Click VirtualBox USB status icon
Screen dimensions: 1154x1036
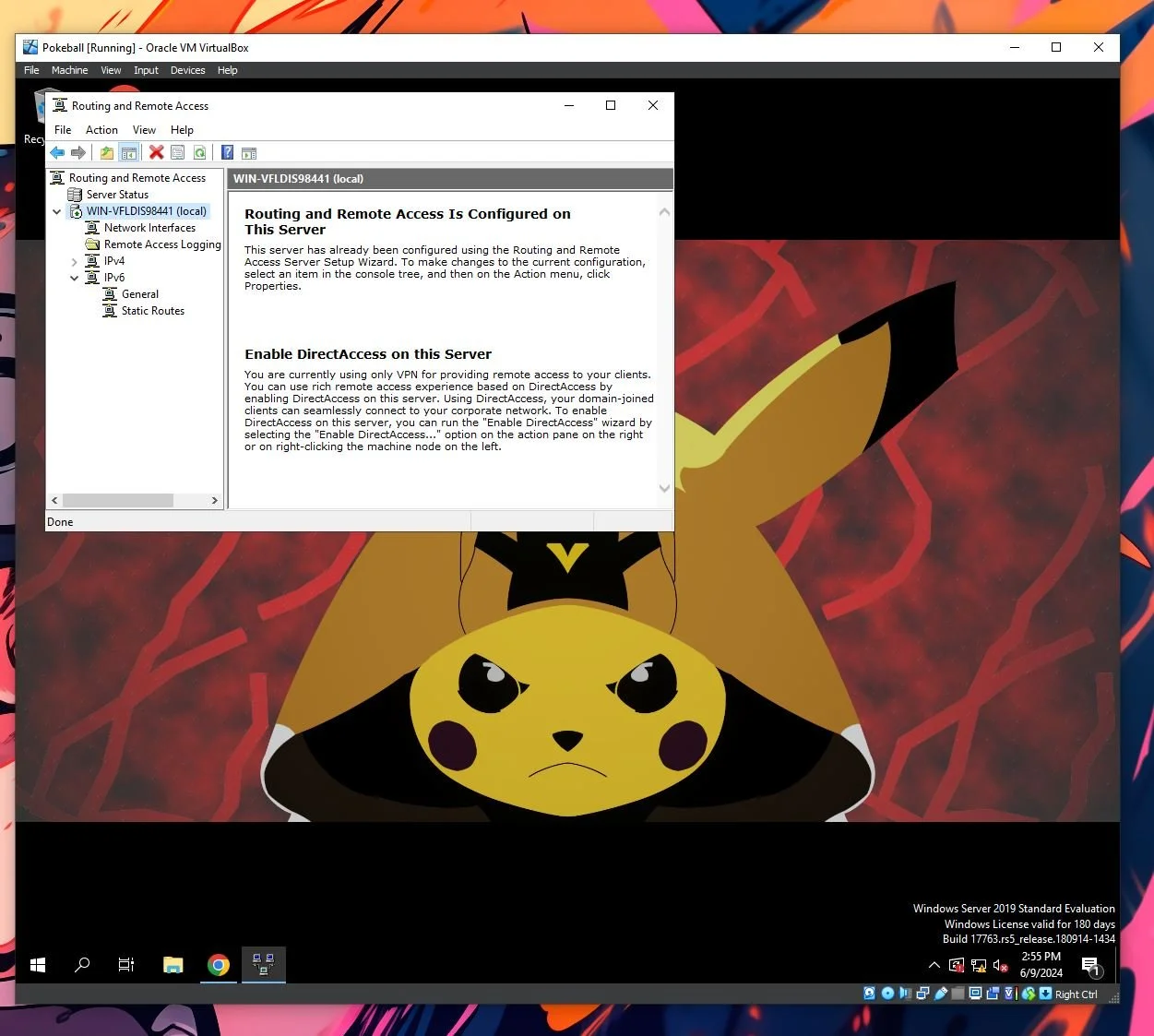click(x=941, y=994)
